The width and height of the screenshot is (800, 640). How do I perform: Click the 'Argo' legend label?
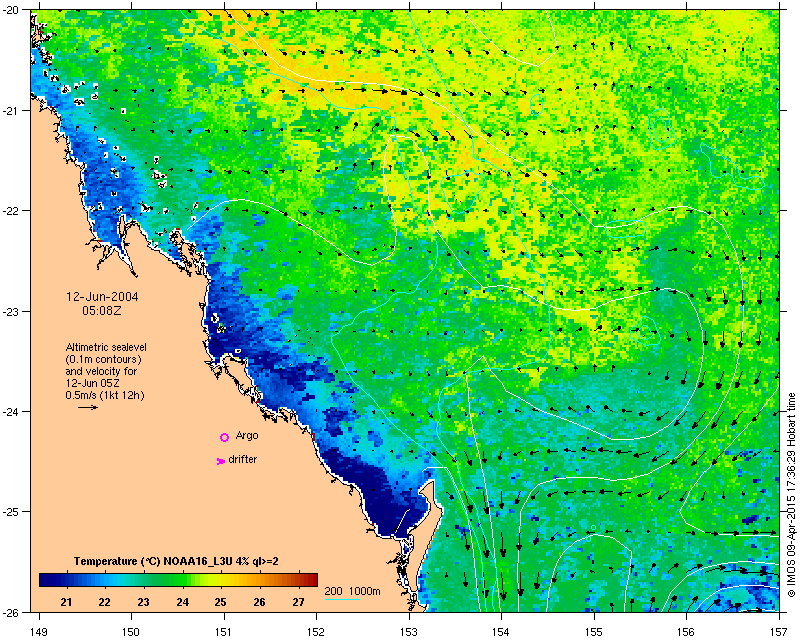[x=247, y=436]
